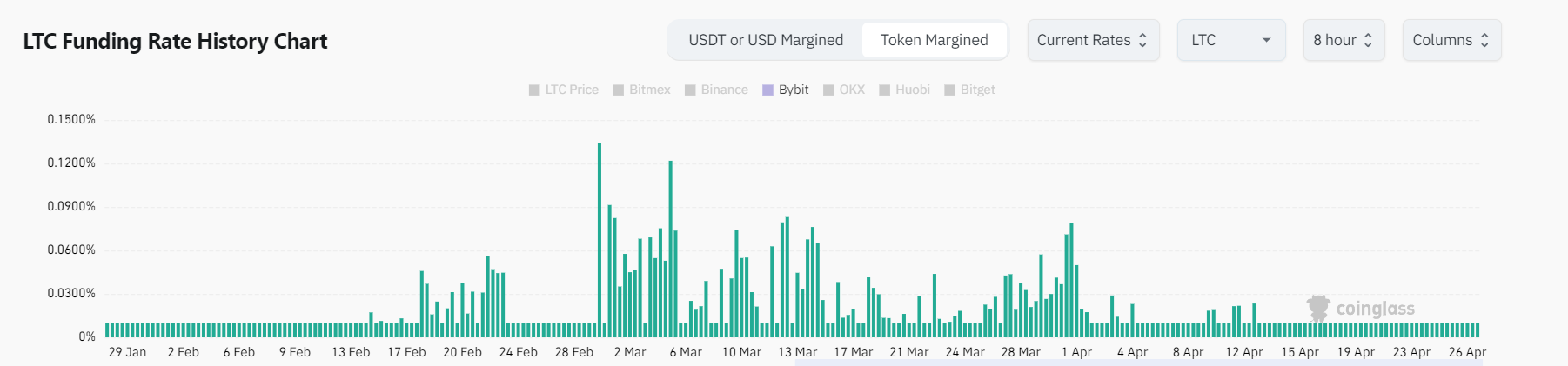Screen dimensions: 1568x366
Task: Click the Bybit purple legend swatch
Action: click(x=767, y=90)
